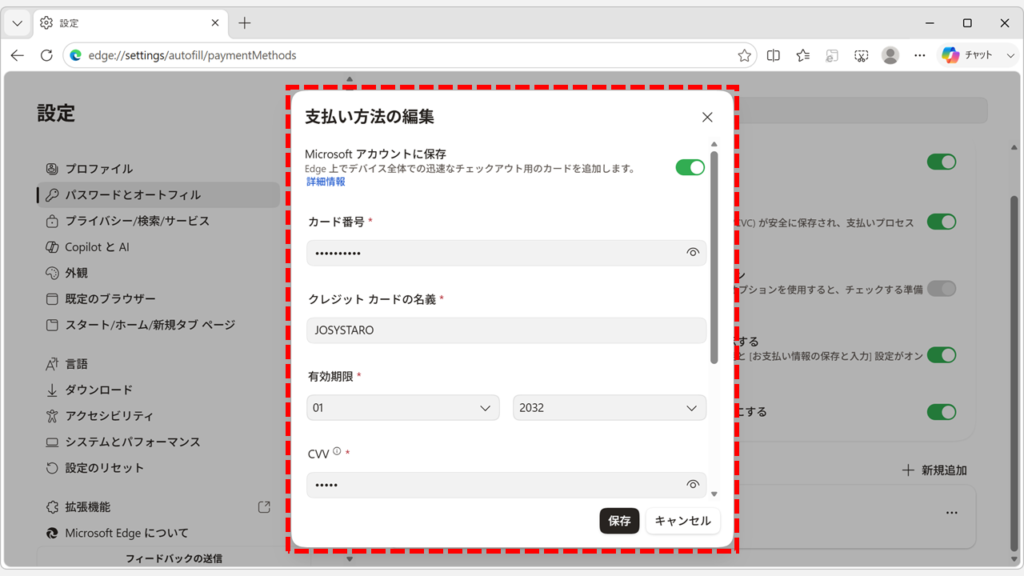Close the 支払い方法の編集 dialog
The width and height of the screenshot is (1024, 576).
click(x=707, y=118)
